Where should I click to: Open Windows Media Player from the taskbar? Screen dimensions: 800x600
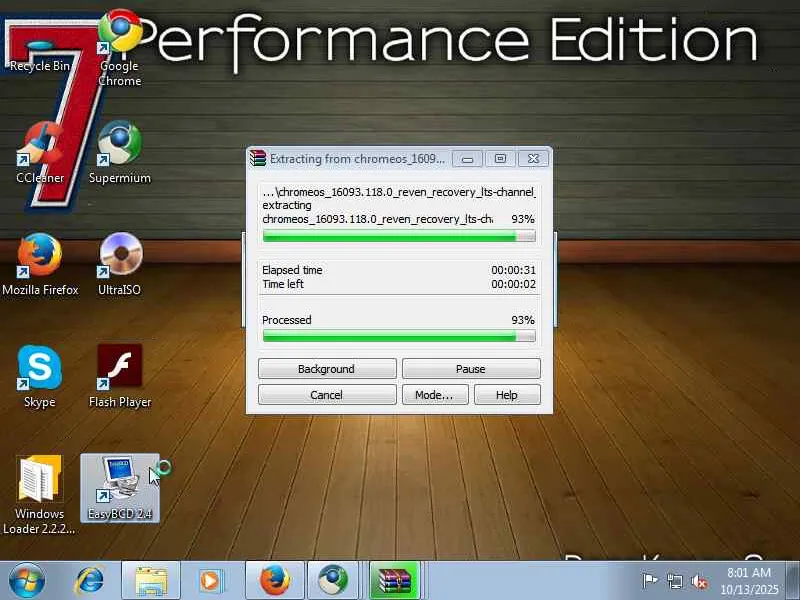[x=210, y=581]
